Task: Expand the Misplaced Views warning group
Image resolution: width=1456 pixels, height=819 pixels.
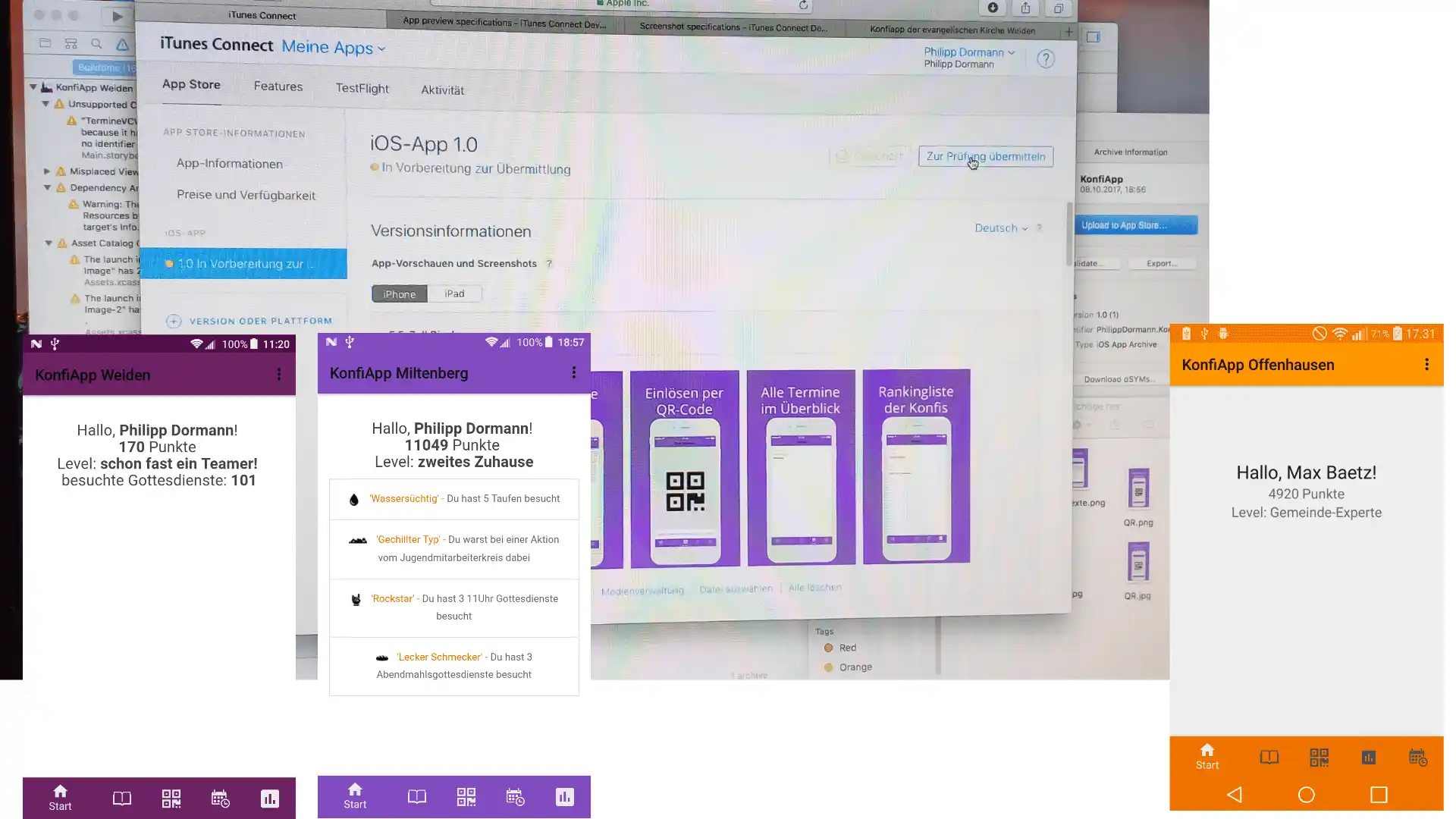Action: 47,171
